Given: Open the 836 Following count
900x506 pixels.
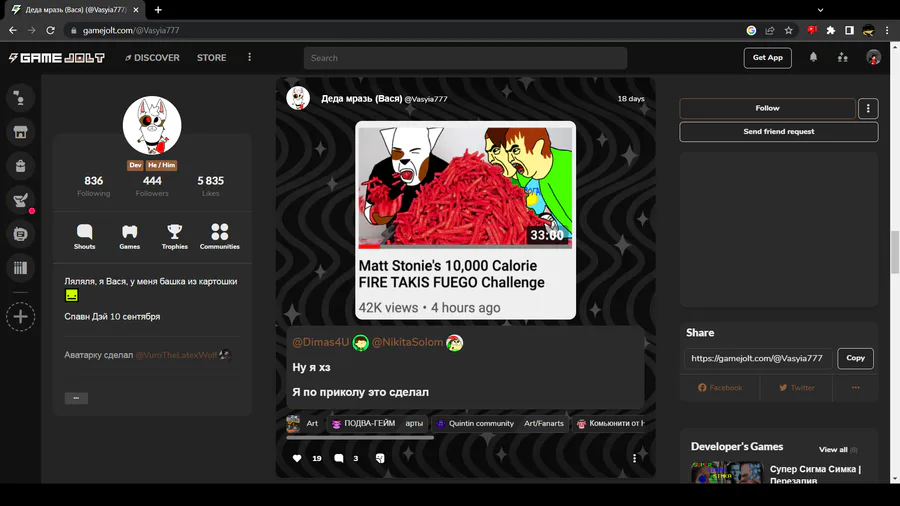Looking at the screenshot, I should pyautogui.click(x=94, y=186).
